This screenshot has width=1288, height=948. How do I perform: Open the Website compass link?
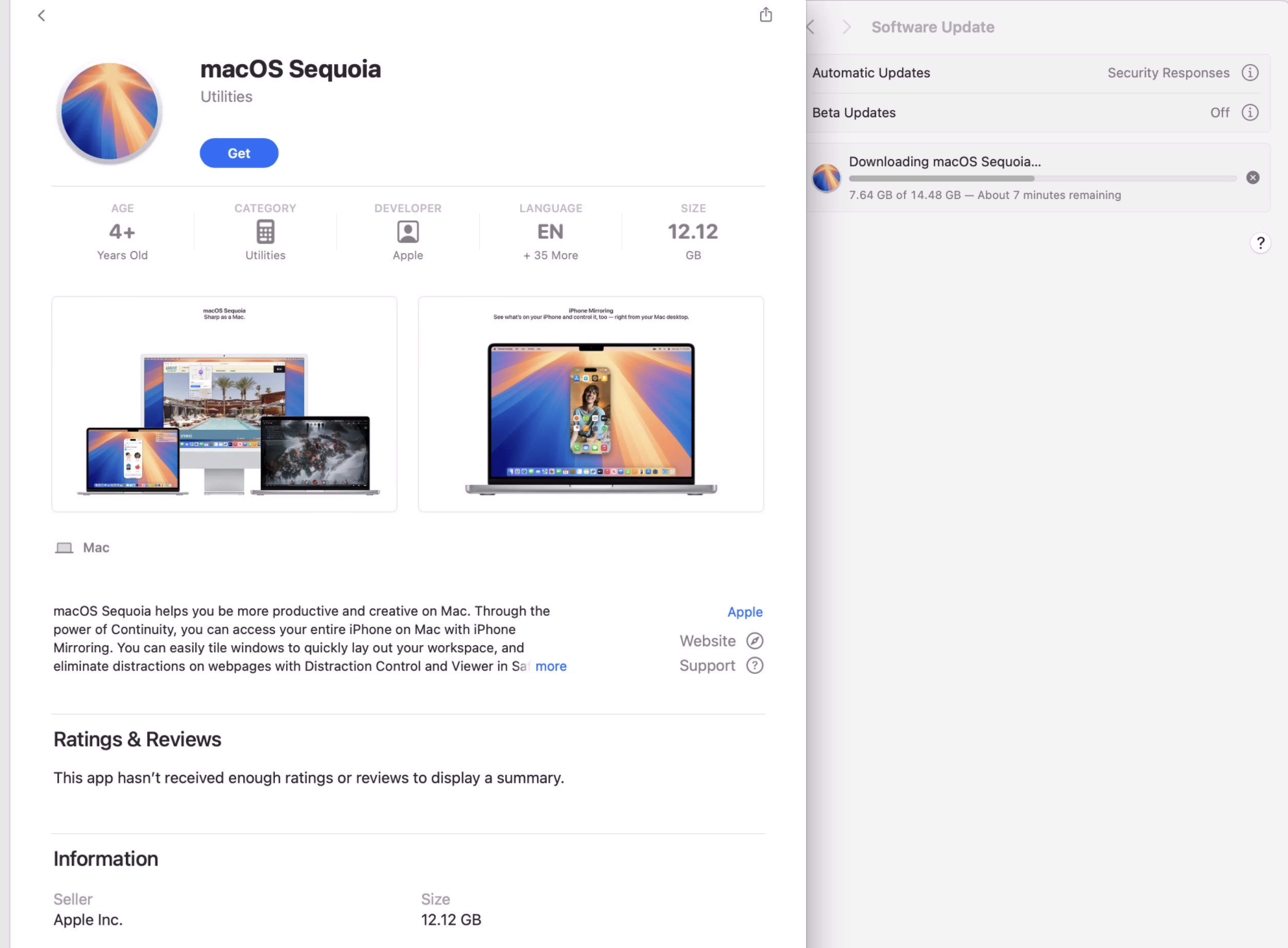(x=754, y=641)
